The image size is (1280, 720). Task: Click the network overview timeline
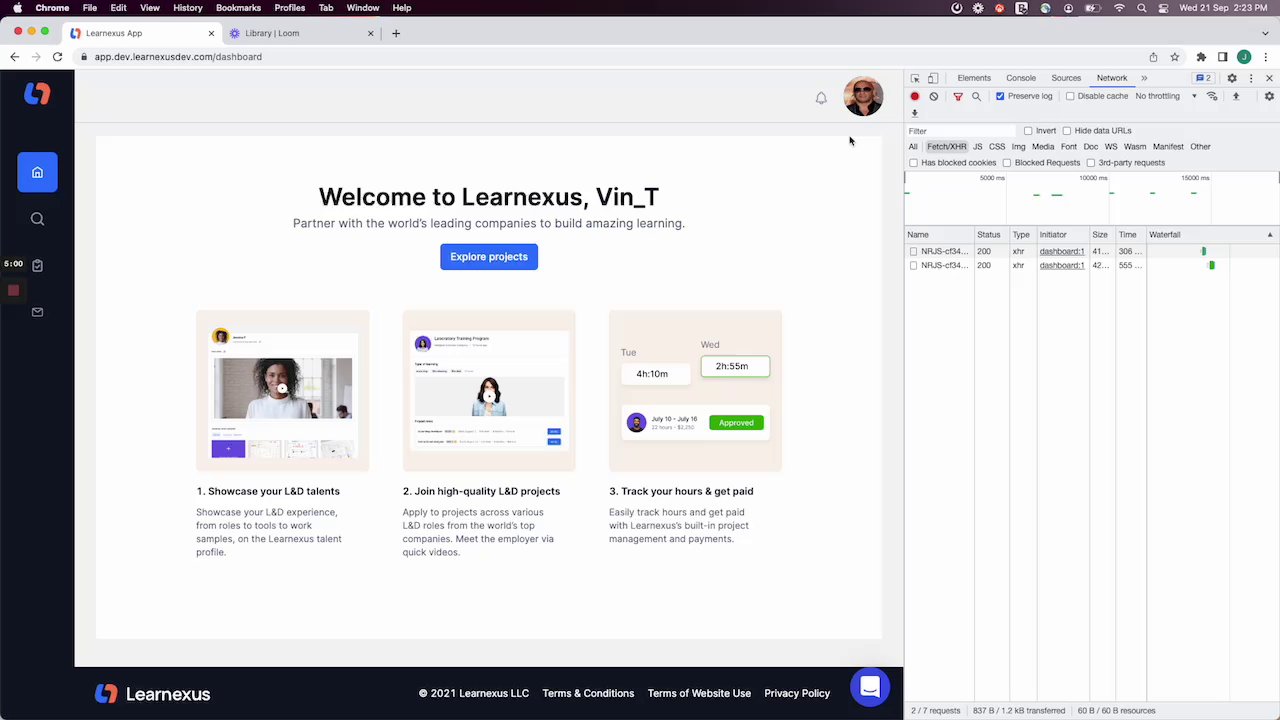(x=1092, y=199)
